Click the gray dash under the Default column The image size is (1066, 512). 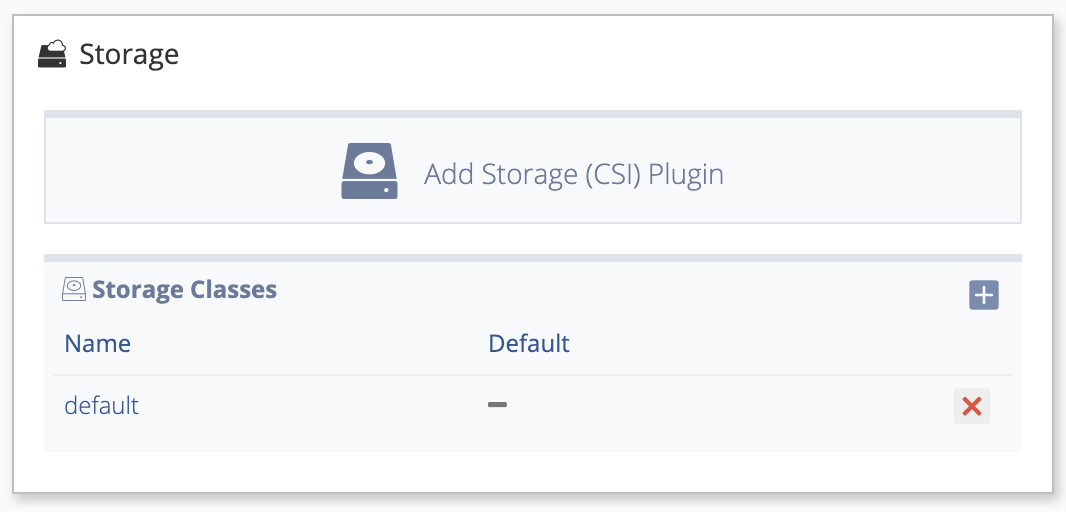(497, 405)
